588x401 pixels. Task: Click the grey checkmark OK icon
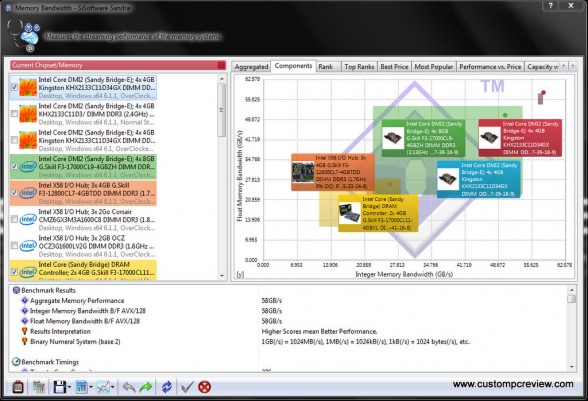187,387
